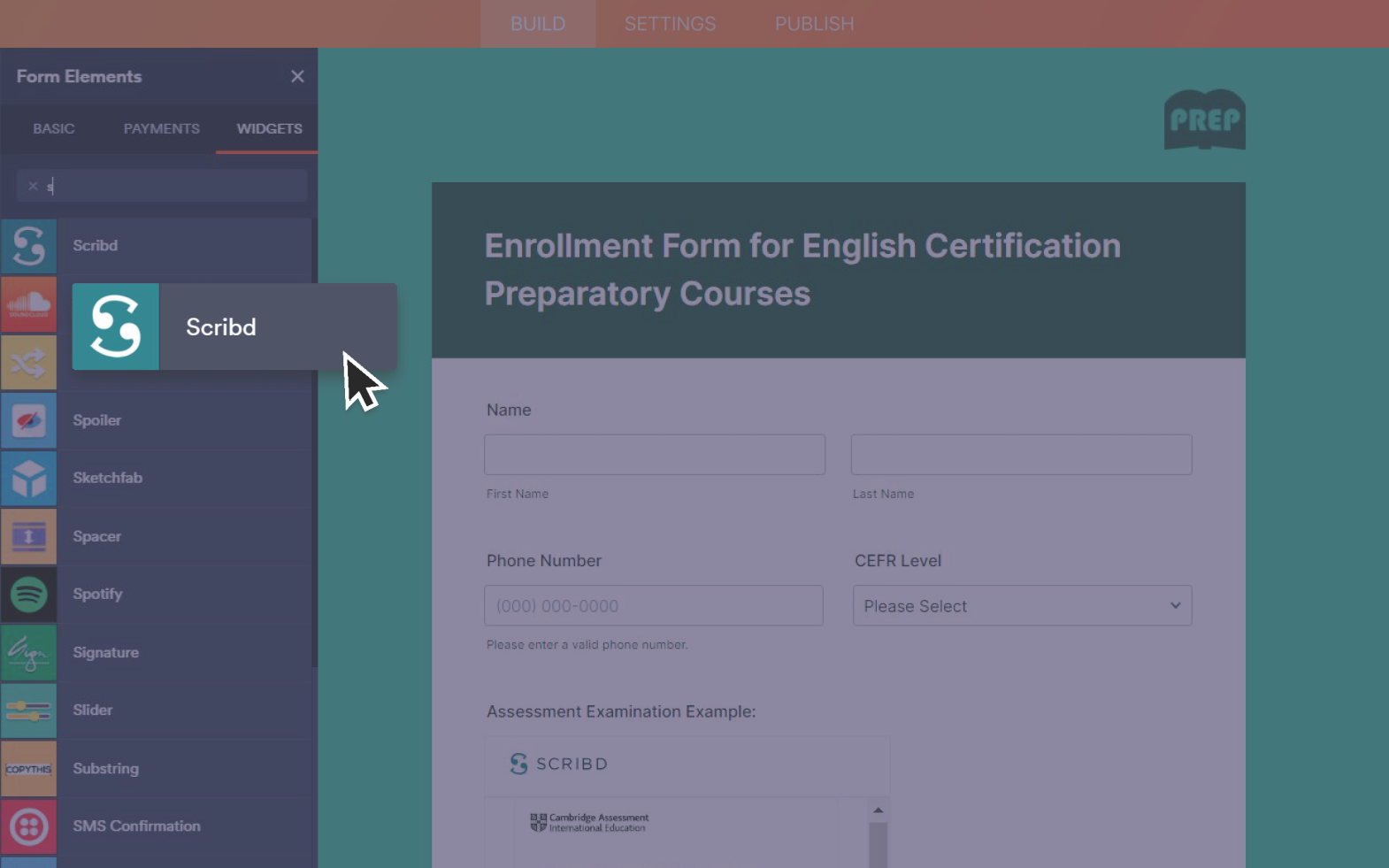Select the Signature widget label
The width and height of the screenshot is (1389, 868).
pyautogui.click(x=106, y=652)
